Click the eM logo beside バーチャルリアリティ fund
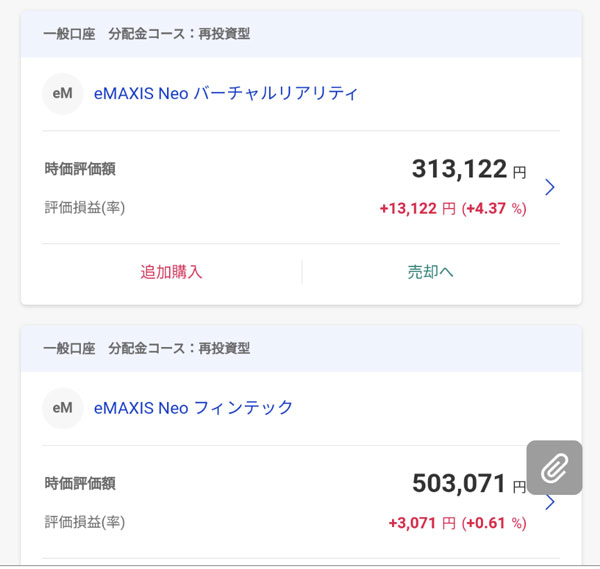Screen dimensions: 600x569 [62, 94]
